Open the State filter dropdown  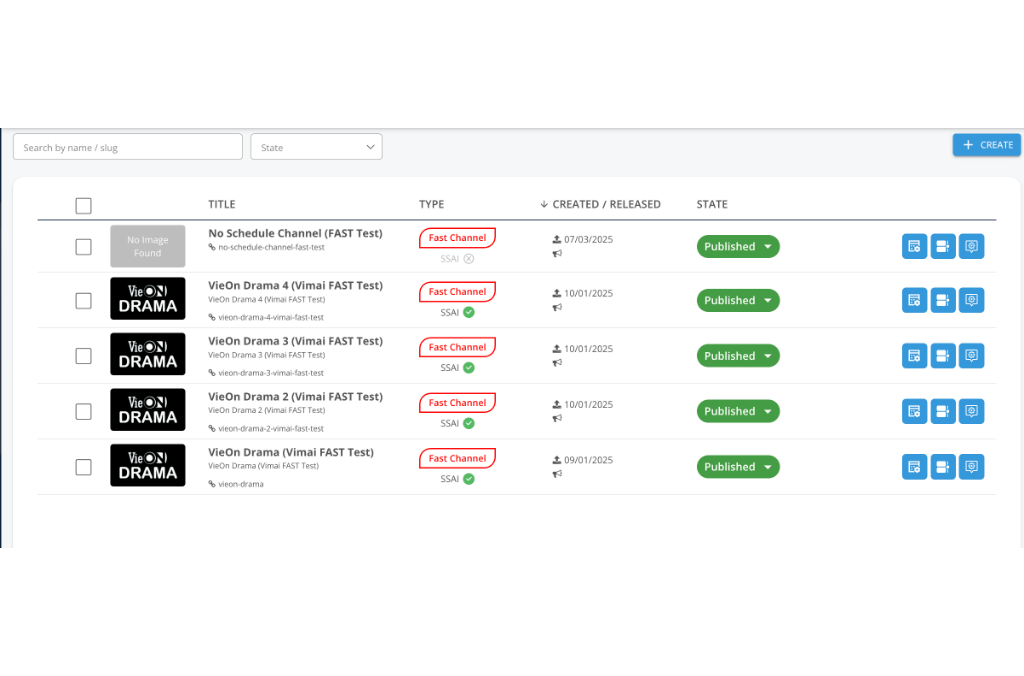pyautogui.click(x=316, y=147)
